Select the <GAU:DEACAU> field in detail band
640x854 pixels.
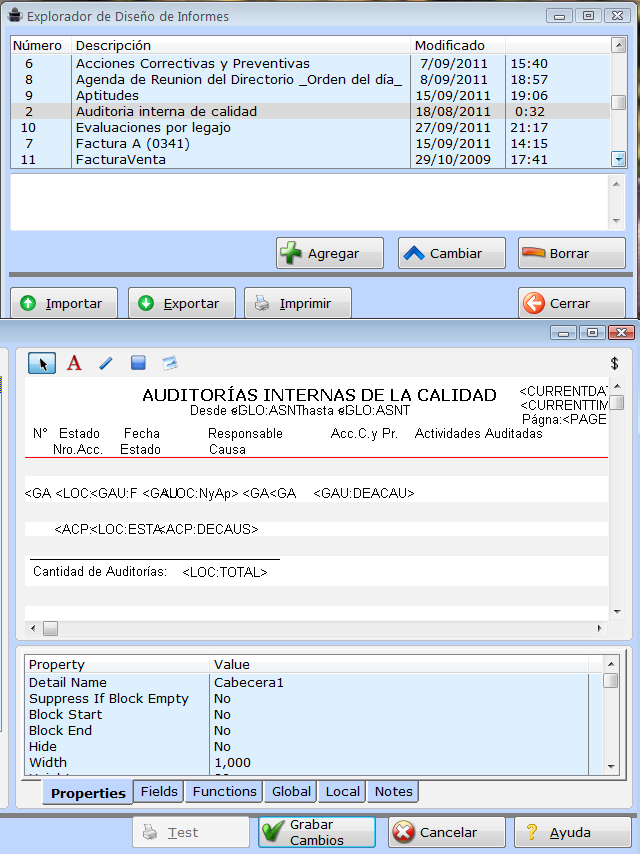tap(364, 493)
